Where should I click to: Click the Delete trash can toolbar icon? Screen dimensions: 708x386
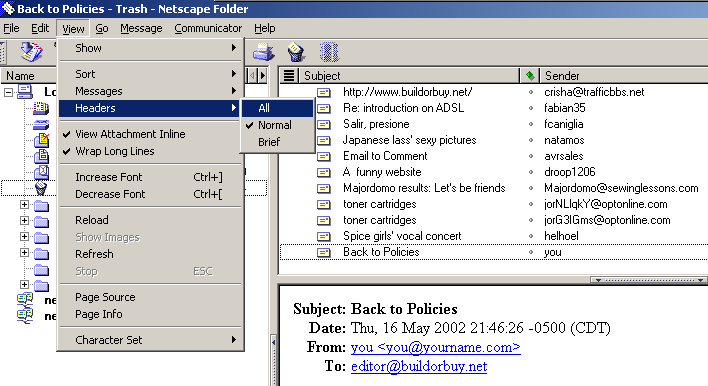pos(296,52)
